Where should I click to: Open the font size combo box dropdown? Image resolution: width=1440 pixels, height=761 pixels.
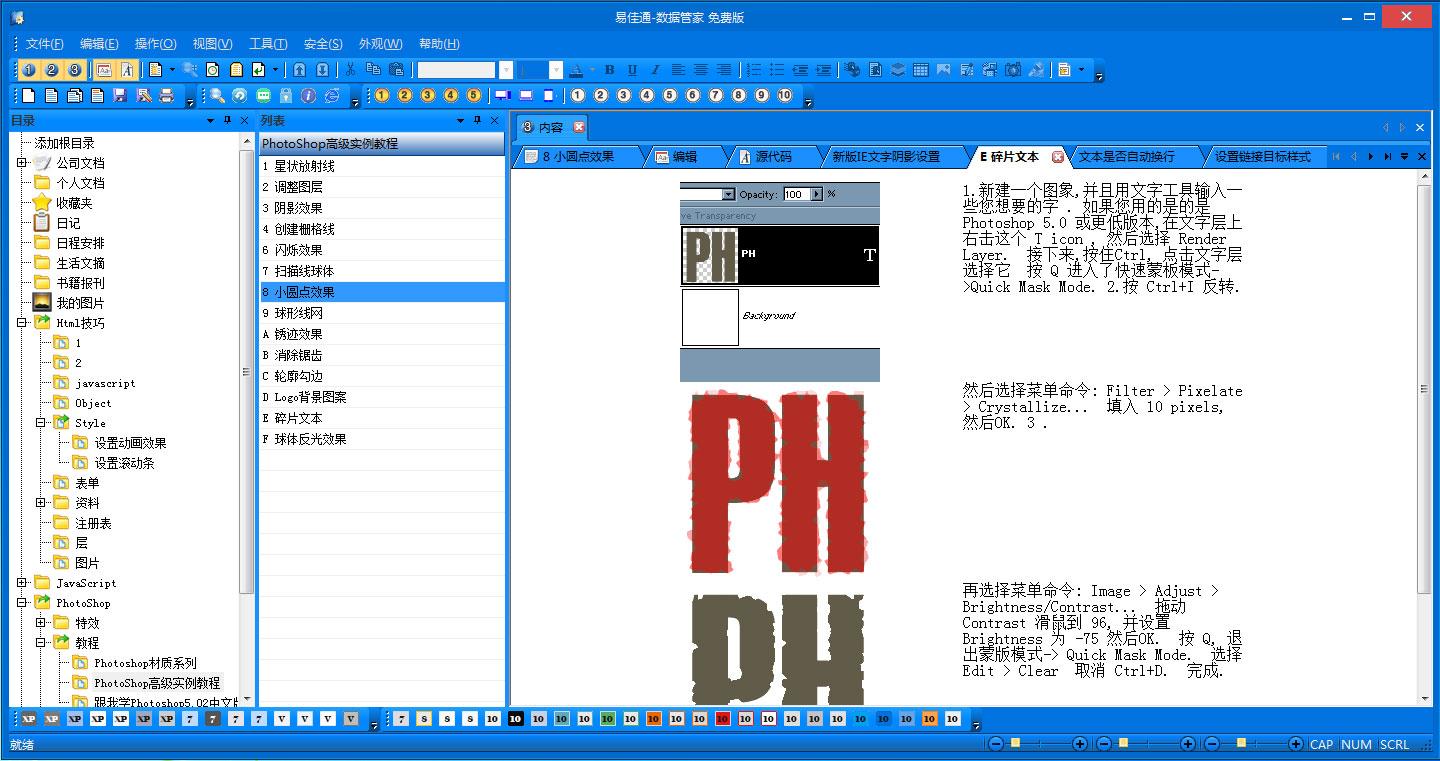pos(556,70)
